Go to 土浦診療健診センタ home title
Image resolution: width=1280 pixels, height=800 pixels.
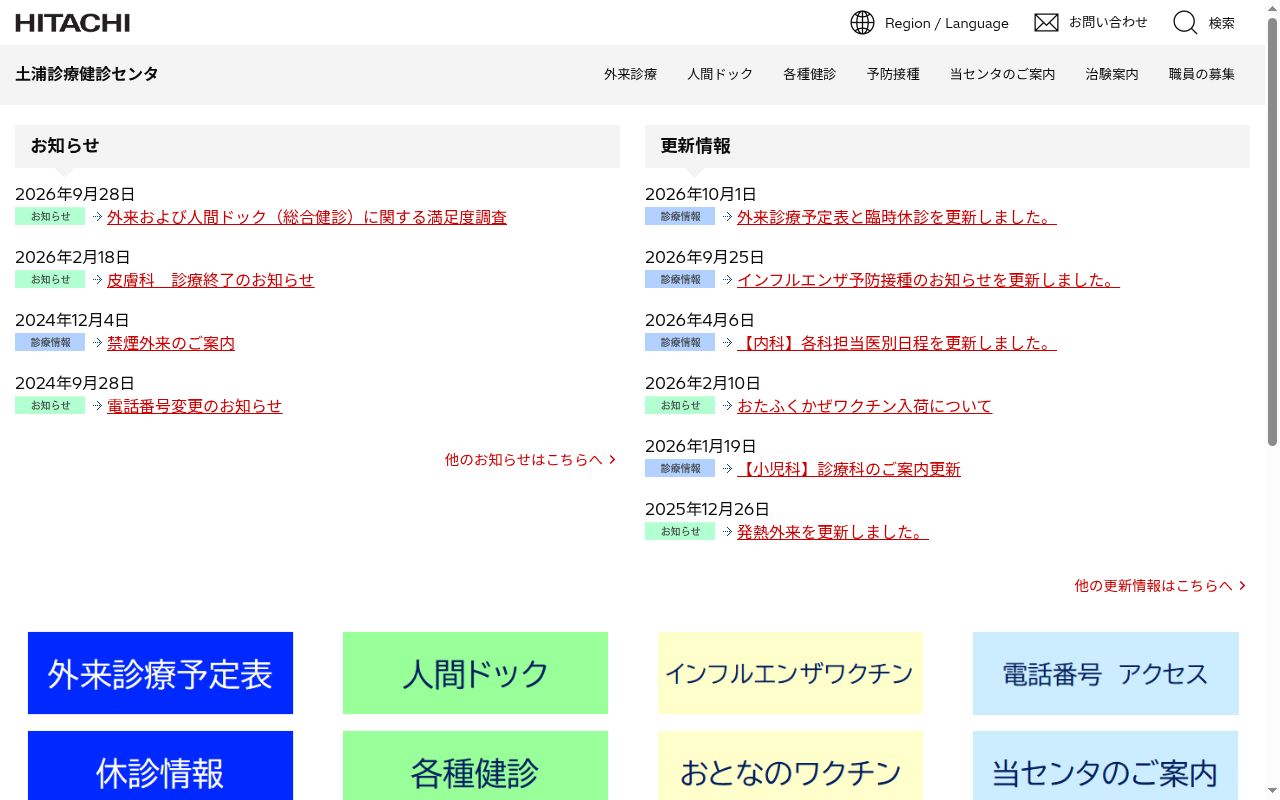pos(87,74)
